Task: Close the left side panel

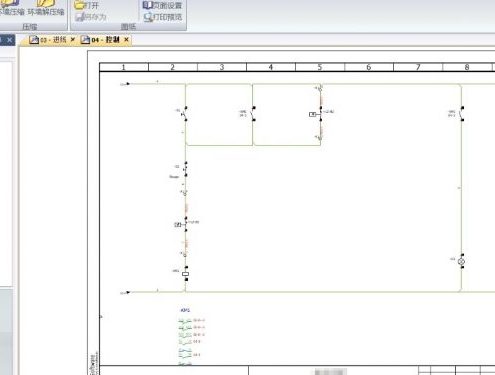Action: pyautogui.click(x=10, y=40)
